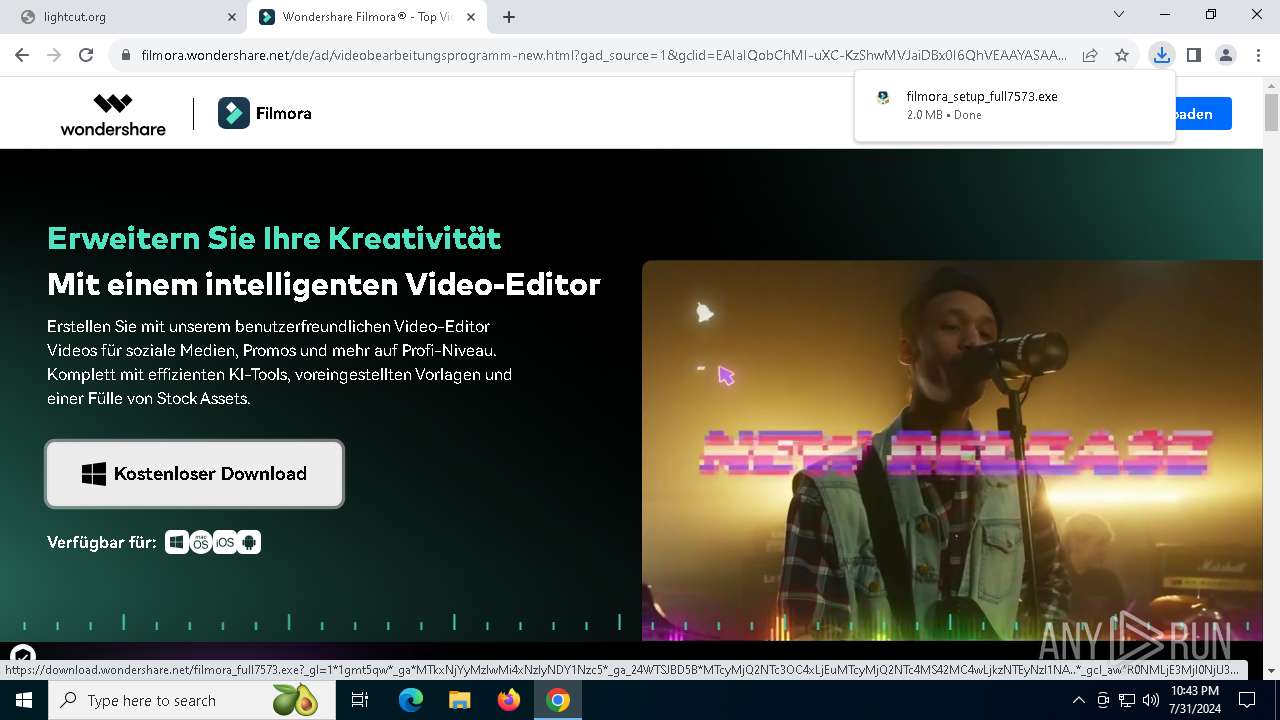Open Chrome tab search dropdown
Image resolution: width=1280 pixels, height=720 pixels.
[x=1119, y=15]
